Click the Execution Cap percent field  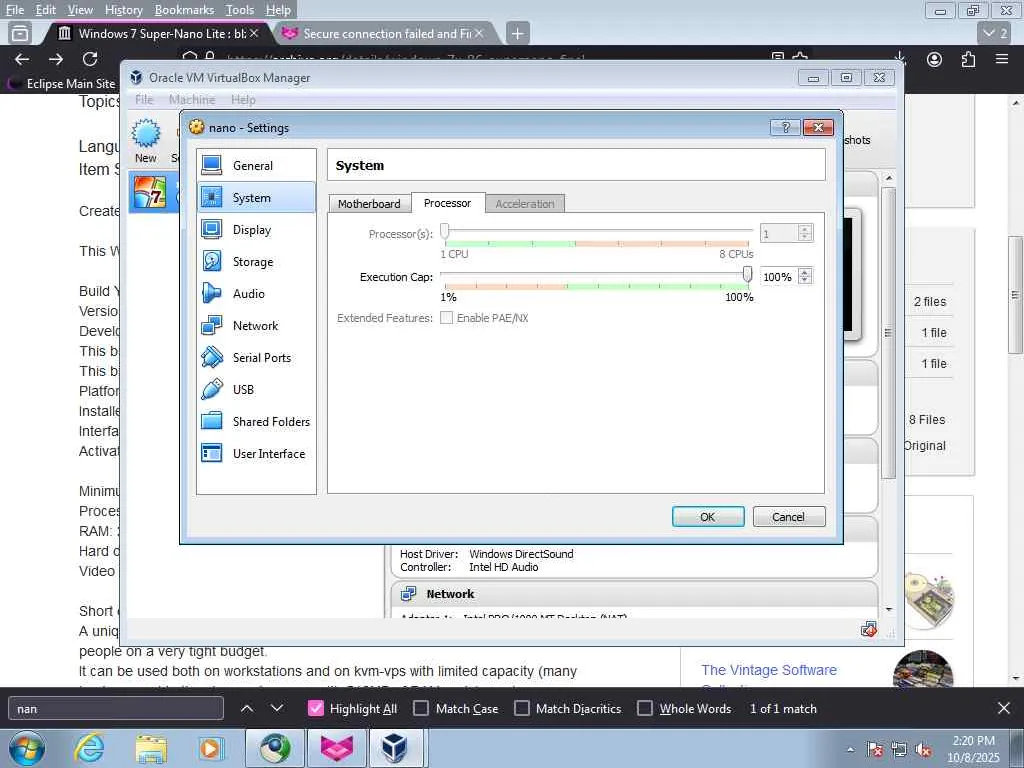click(780, 277)
